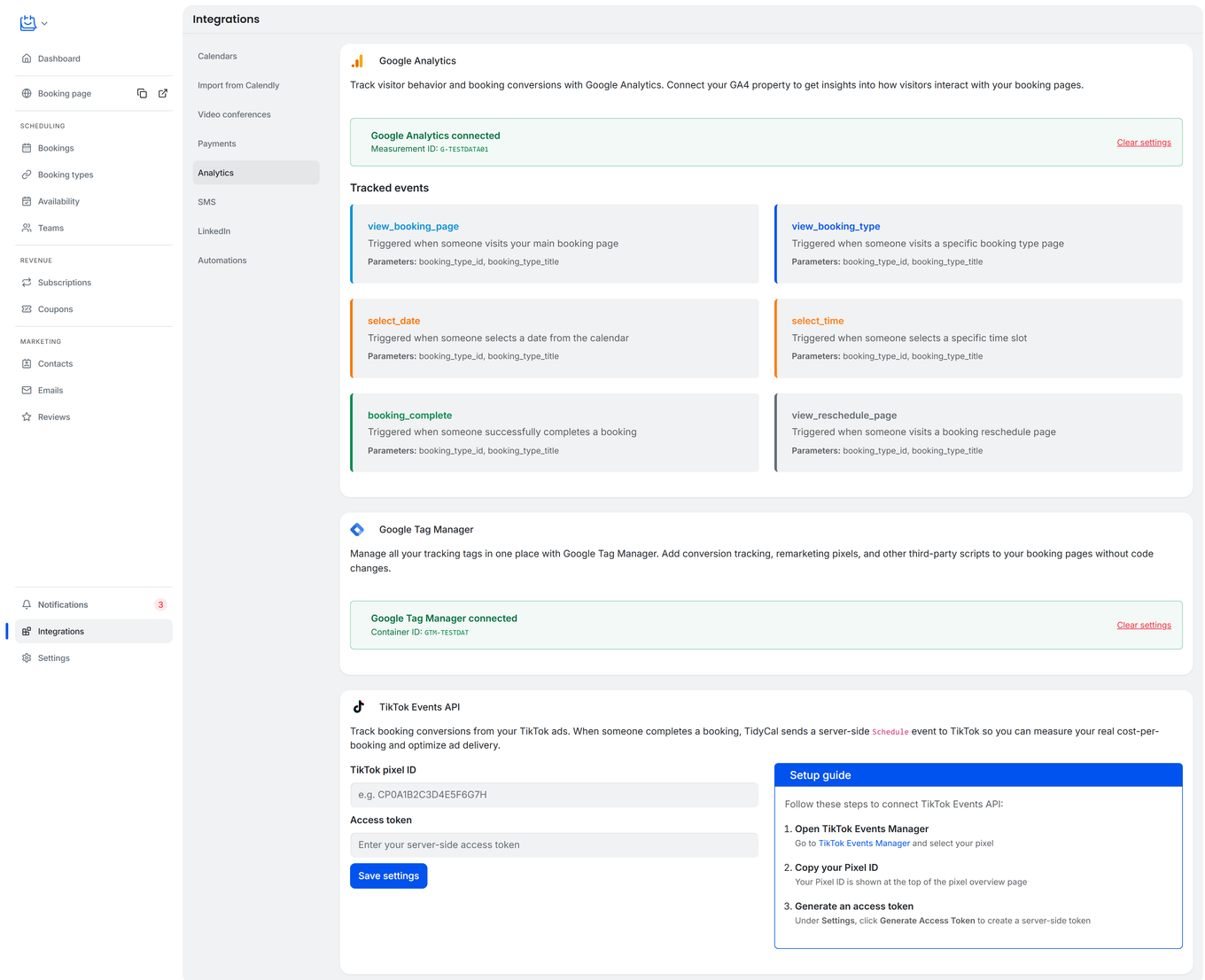
Task: Select the Payments integrations tab
Action: pyautogui.click(x=256, y=144)
